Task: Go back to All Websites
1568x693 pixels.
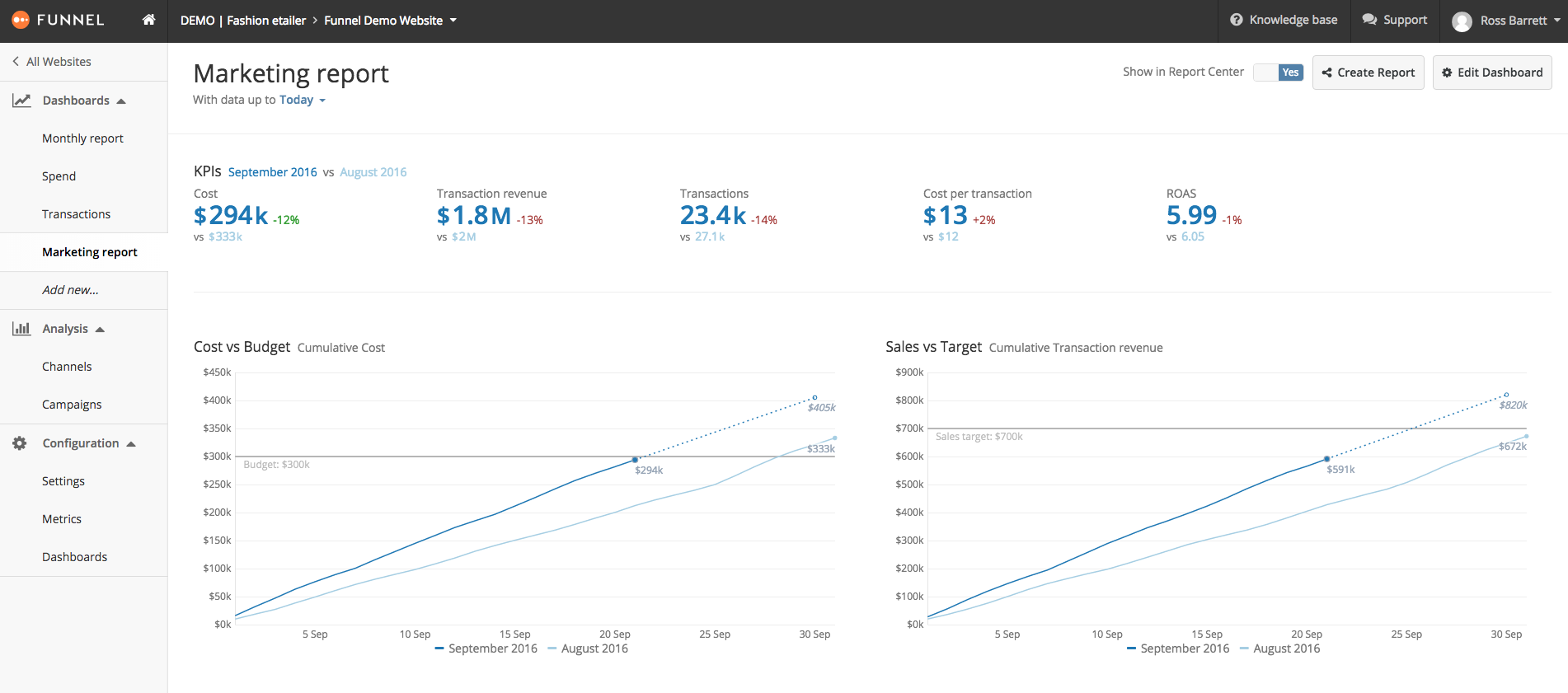Action: tap(51, 62)
